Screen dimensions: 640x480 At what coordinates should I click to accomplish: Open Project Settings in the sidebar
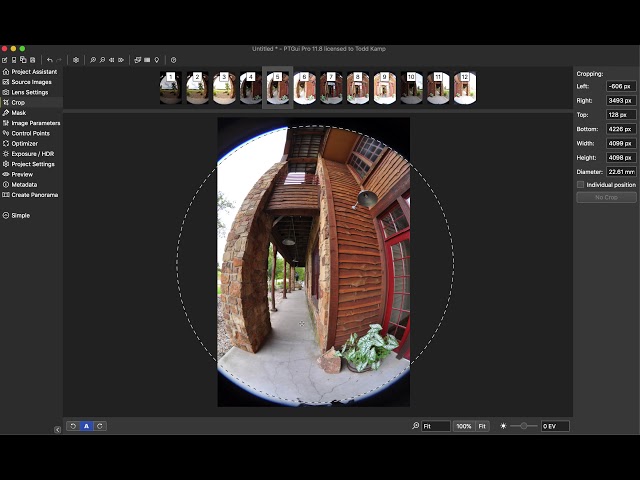pos(31,164)
